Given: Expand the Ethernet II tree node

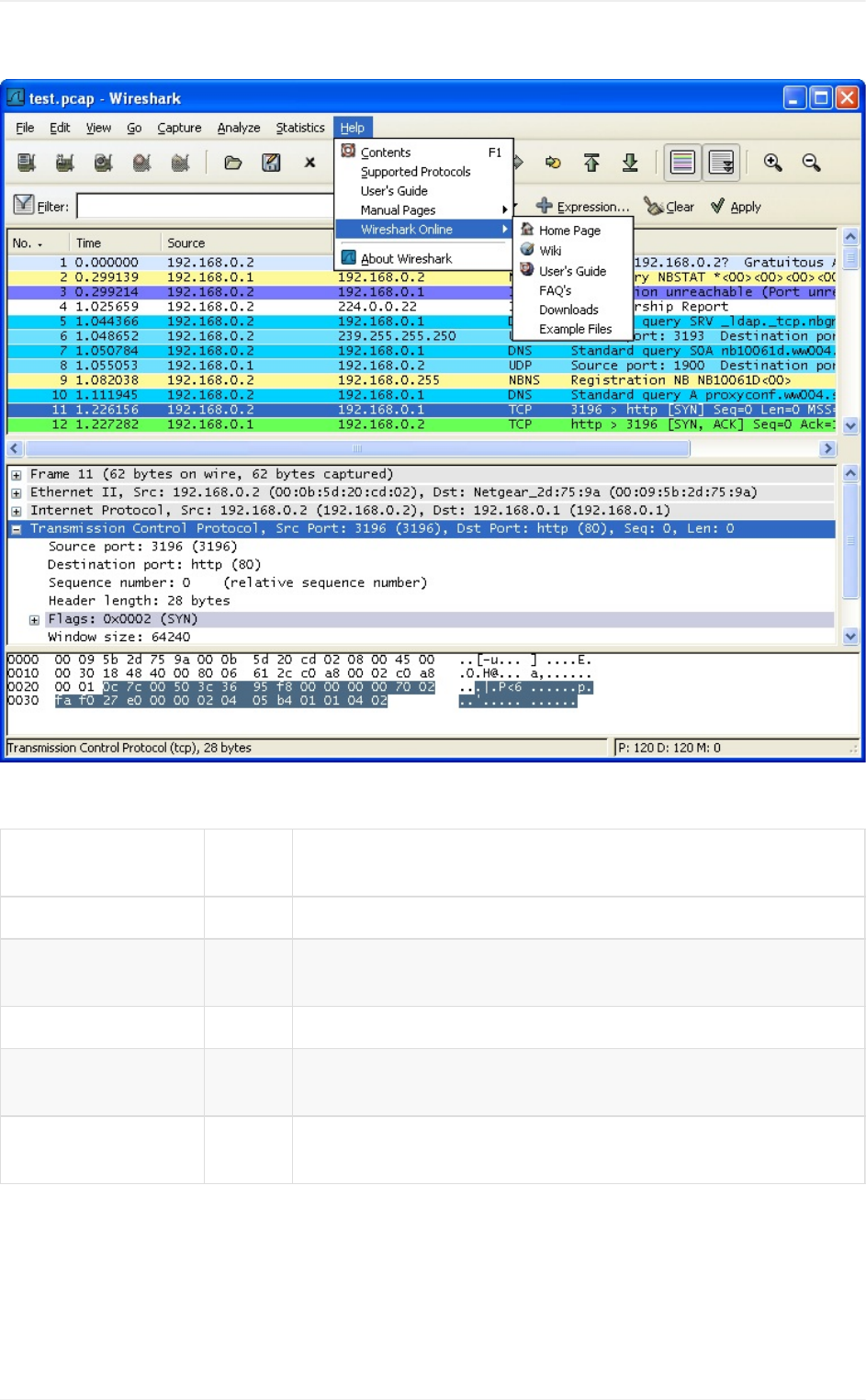Looking at the screenshot, I should coord(16,493).
